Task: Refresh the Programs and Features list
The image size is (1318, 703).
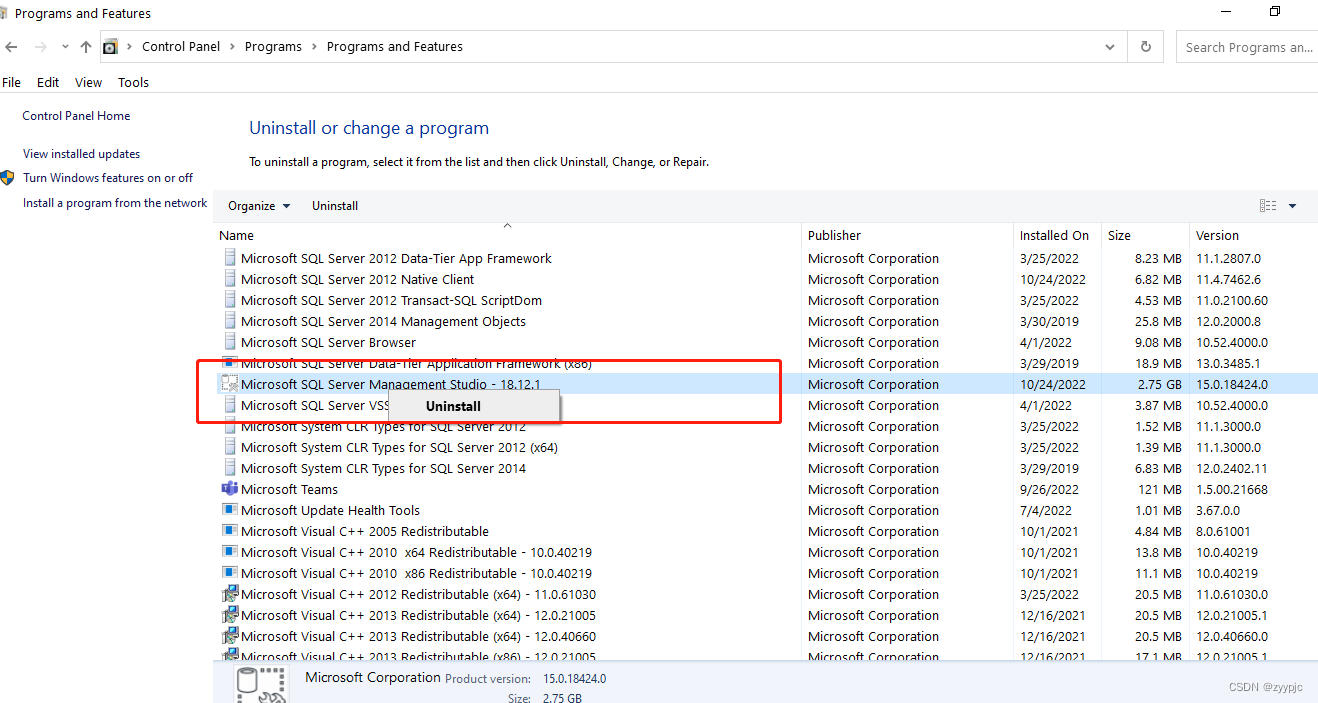Action: [1146, 47]
